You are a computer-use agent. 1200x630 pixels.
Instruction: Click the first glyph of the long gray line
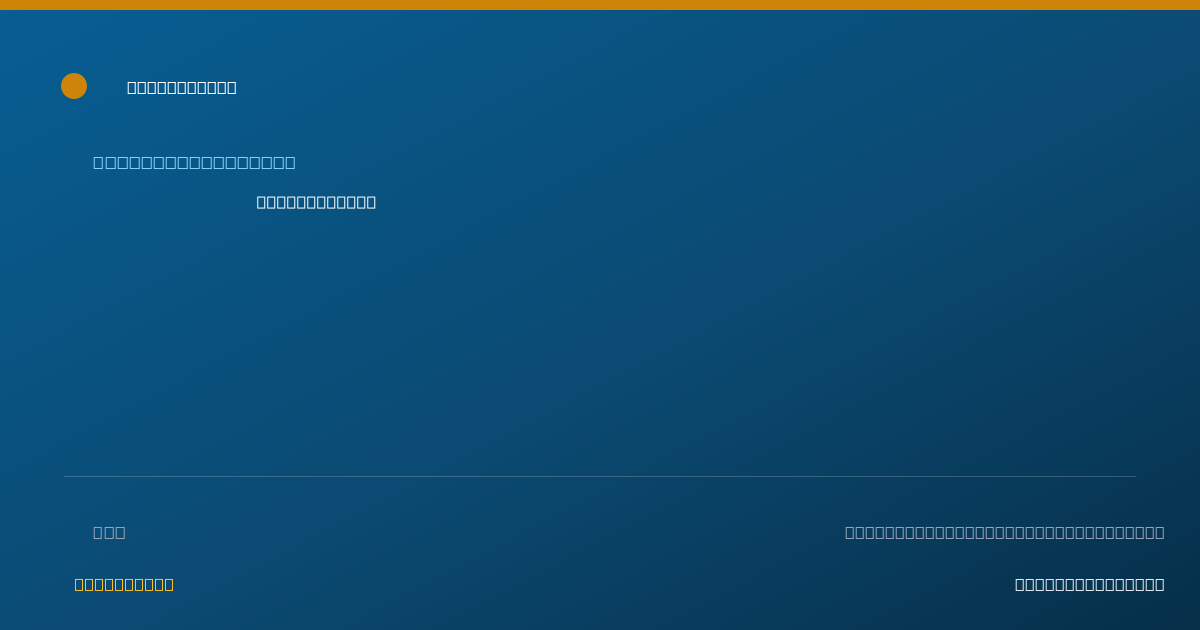(850, 532)
